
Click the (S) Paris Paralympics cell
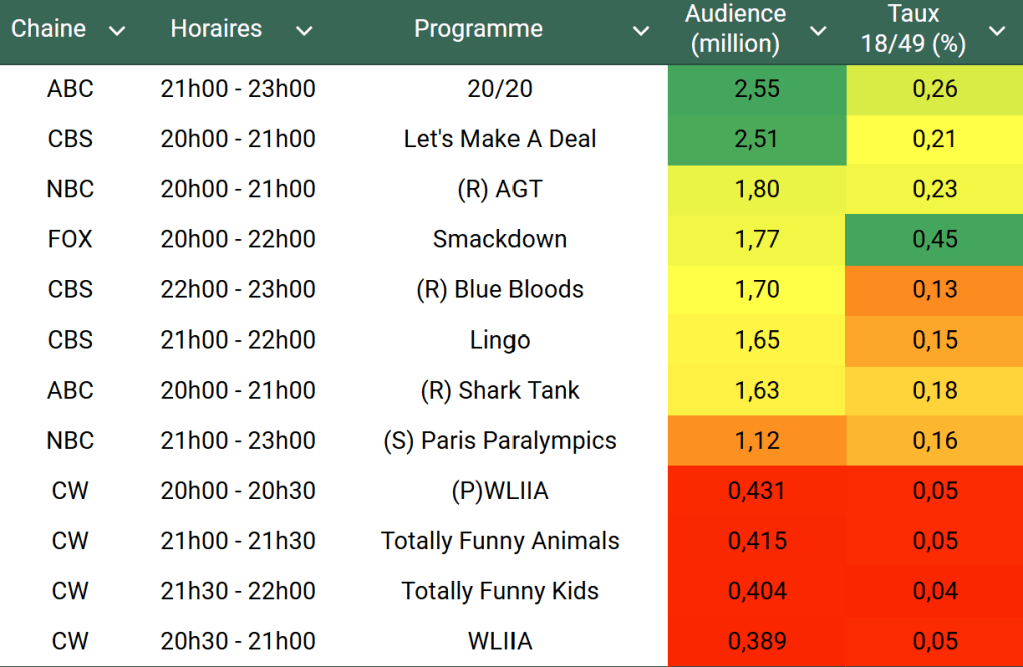click(500, 440)
